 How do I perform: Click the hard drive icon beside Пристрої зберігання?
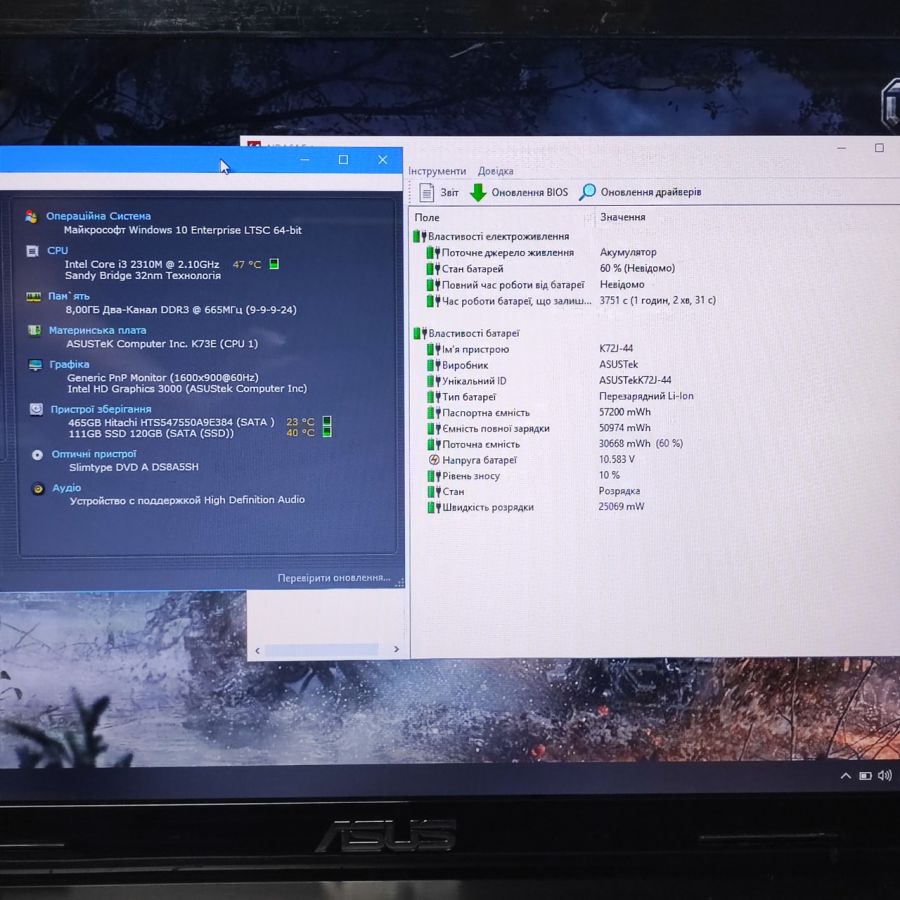point(36,409)
